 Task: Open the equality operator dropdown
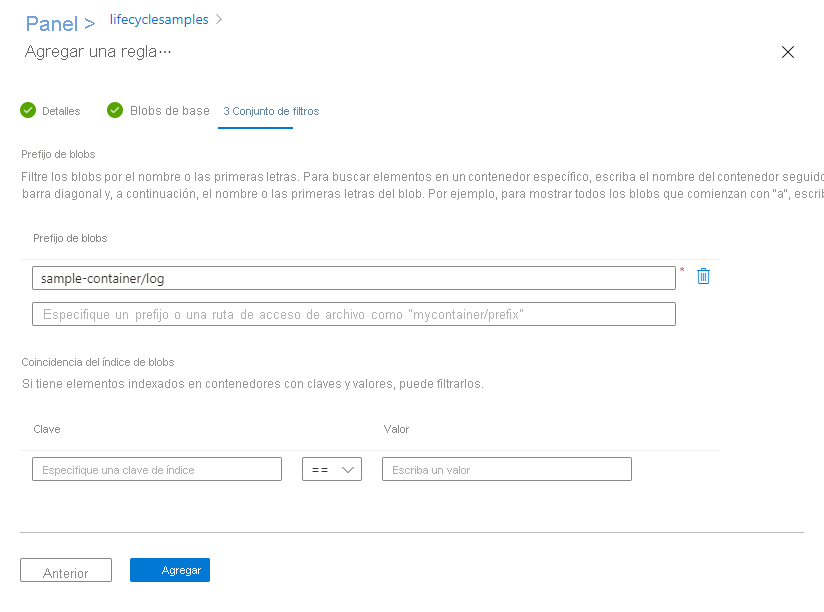point(331,468)
